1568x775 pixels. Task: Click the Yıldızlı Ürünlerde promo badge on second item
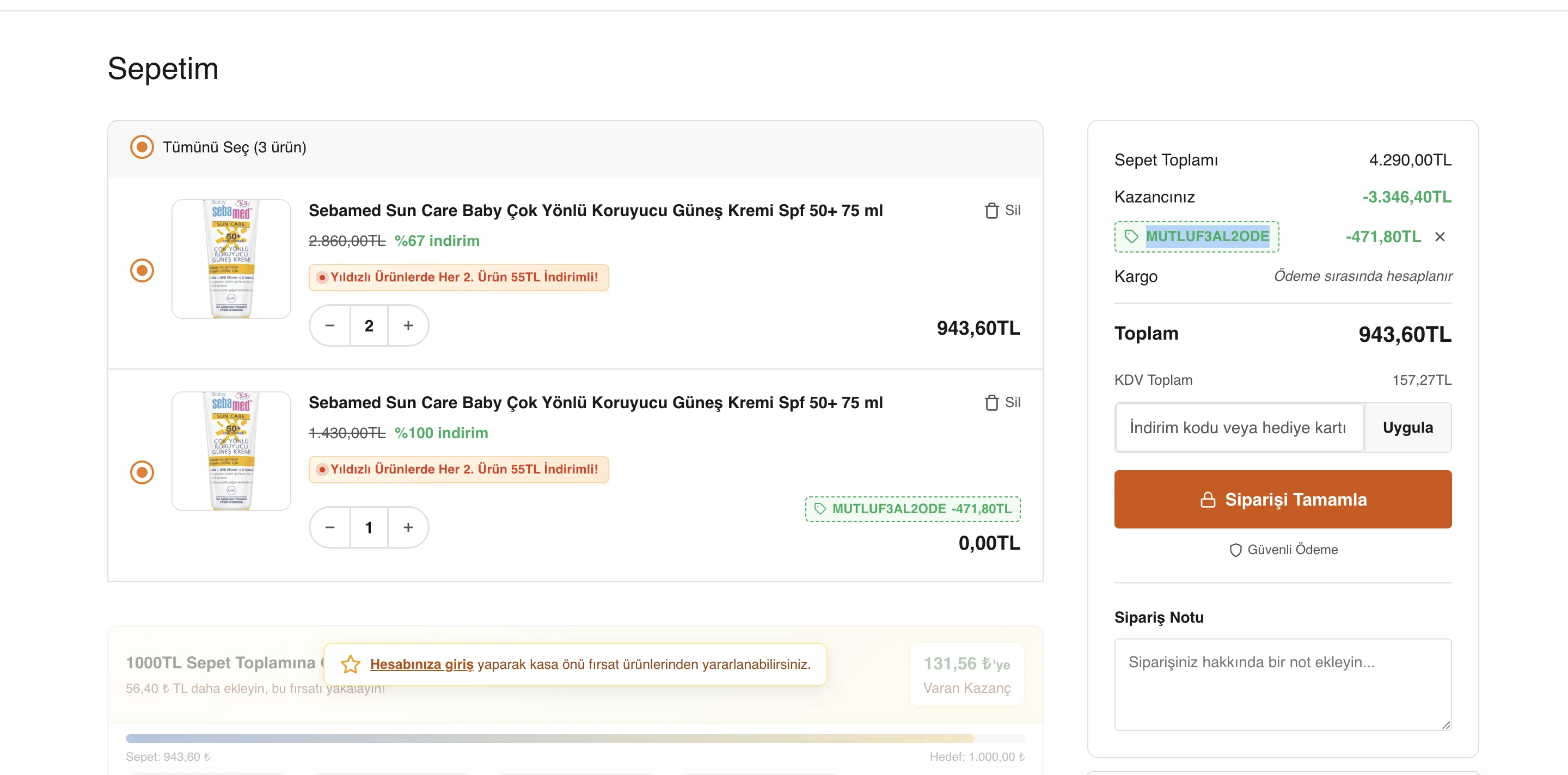(458, 470)
